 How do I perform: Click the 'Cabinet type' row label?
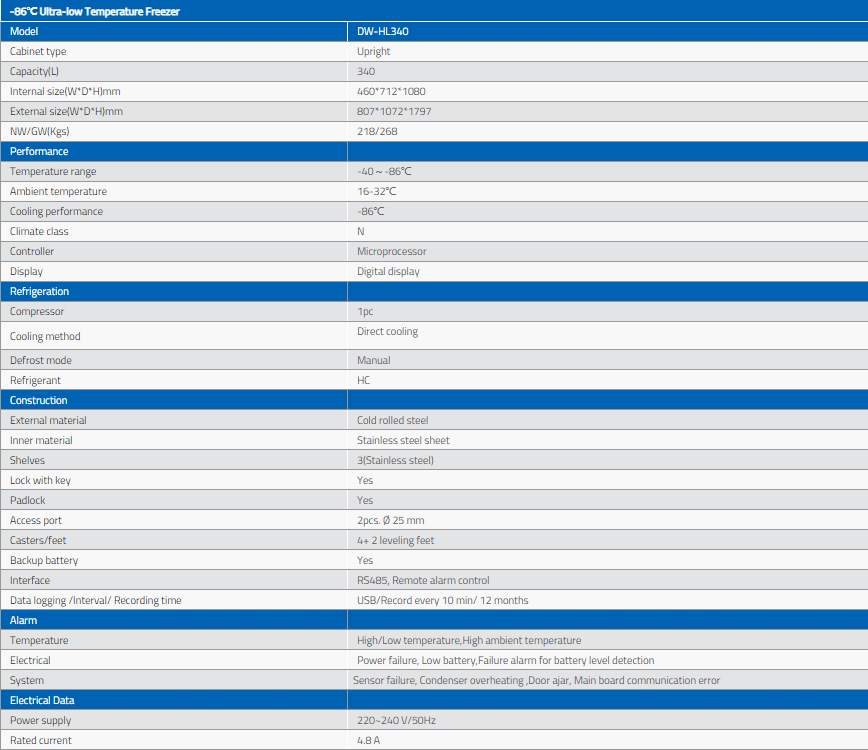point(38,51)
